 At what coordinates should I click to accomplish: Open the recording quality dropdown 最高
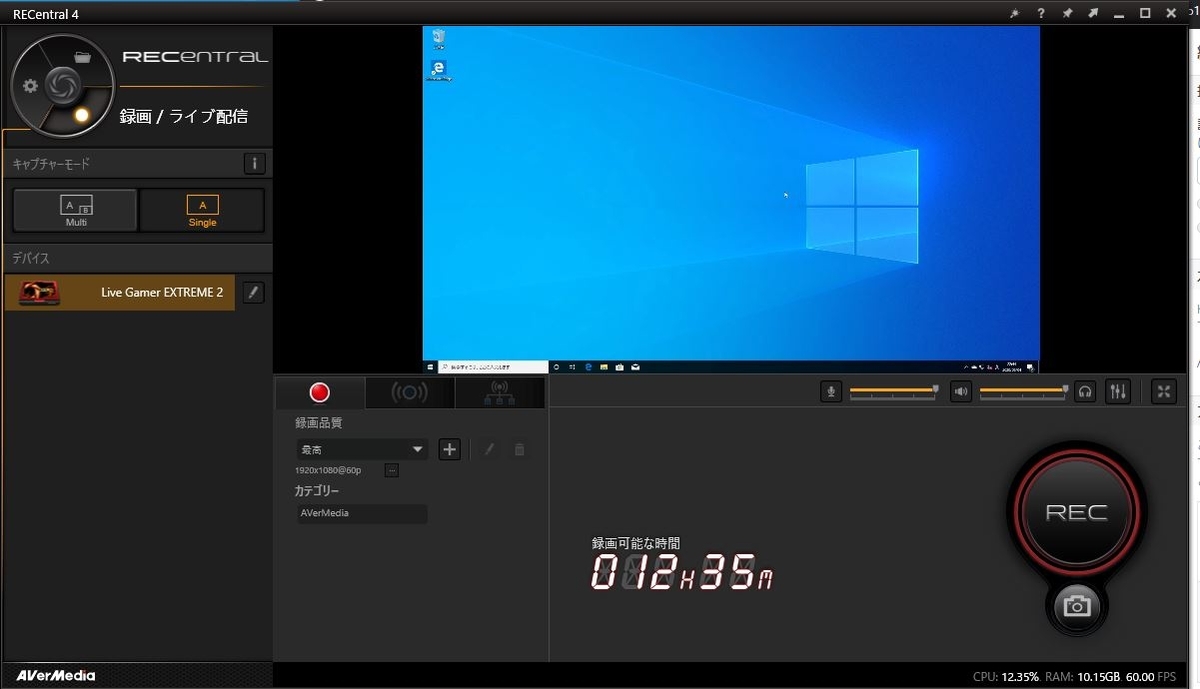coord(361,450)
